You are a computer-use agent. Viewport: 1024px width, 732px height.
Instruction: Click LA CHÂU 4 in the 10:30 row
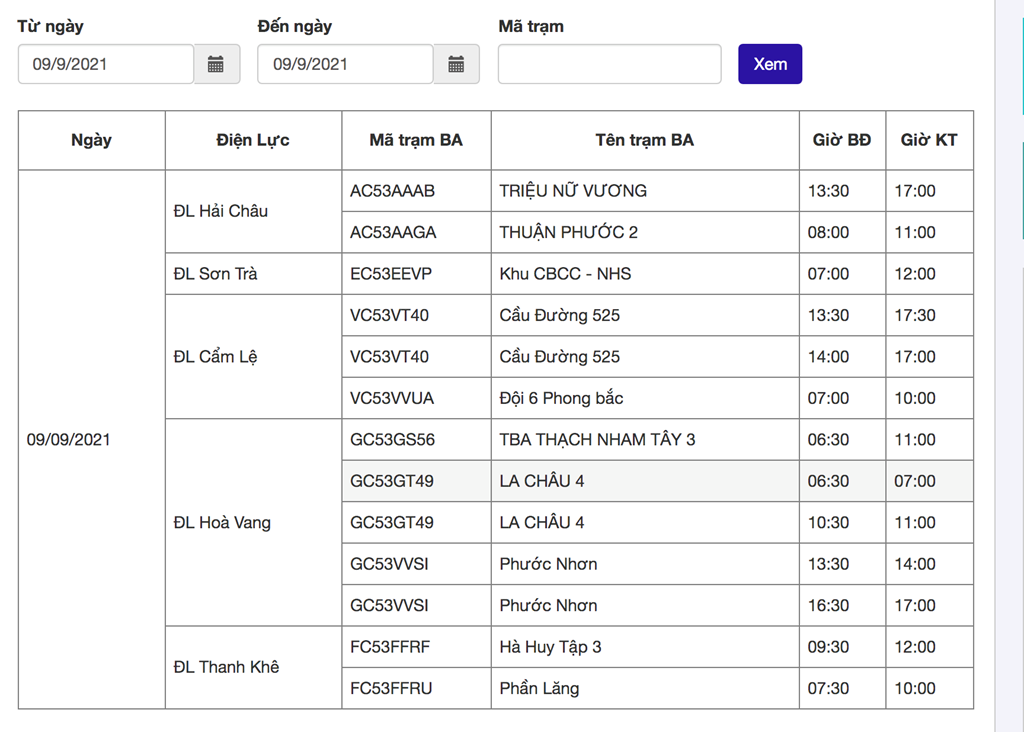click(x=541, y=522)
